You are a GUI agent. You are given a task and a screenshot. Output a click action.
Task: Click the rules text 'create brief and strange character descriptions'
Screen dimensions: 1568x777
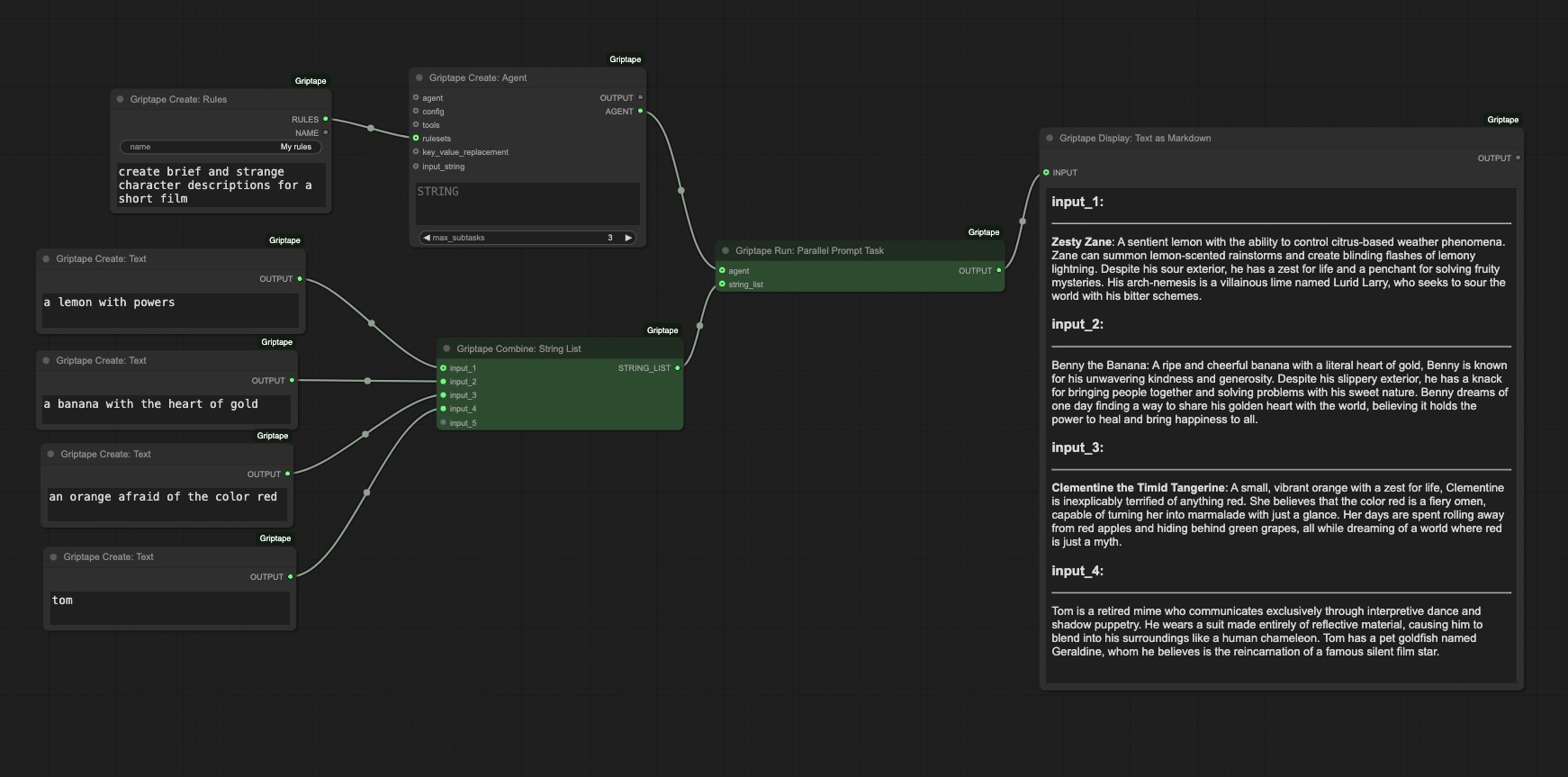pyautogui.click(x=221, y=185)
